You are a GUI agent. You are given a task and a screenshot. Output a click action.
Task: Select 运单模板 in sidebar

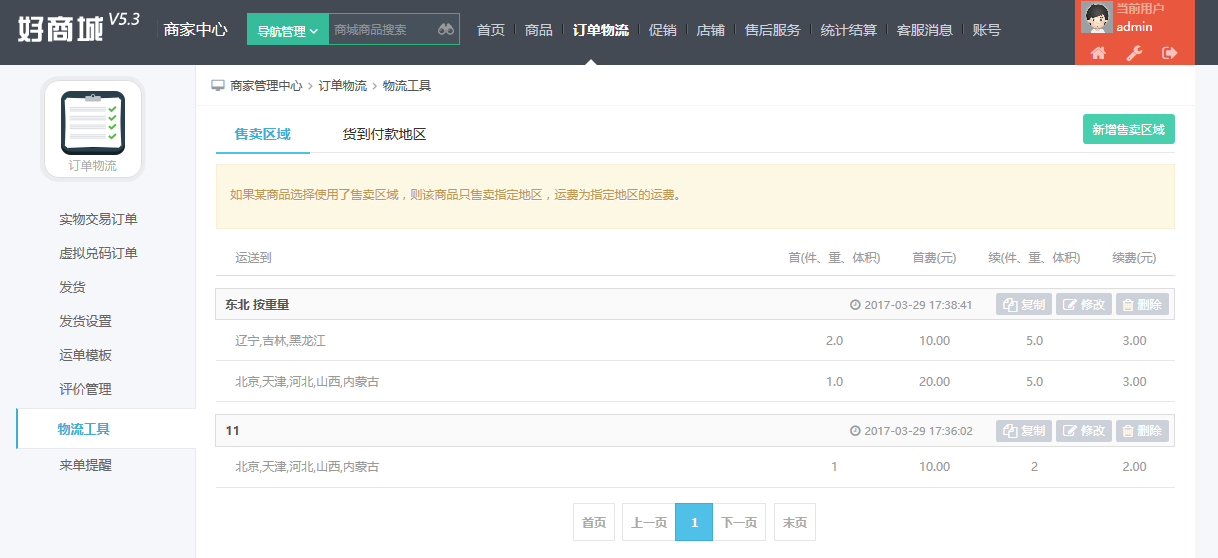(x=86, y=355)
